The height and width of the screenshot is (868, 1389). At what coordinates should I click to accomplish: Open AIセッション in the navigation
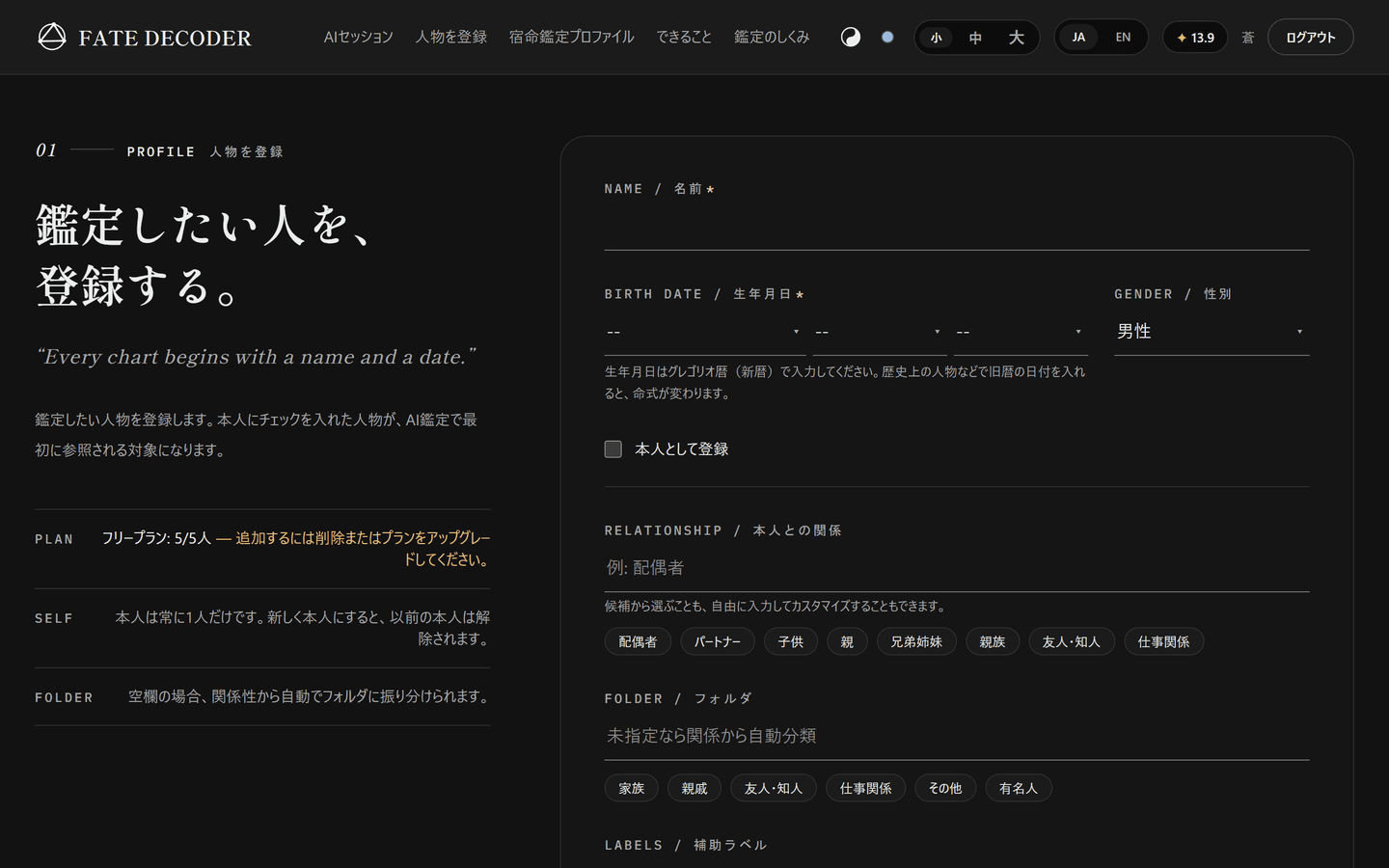tap(359, 37)
